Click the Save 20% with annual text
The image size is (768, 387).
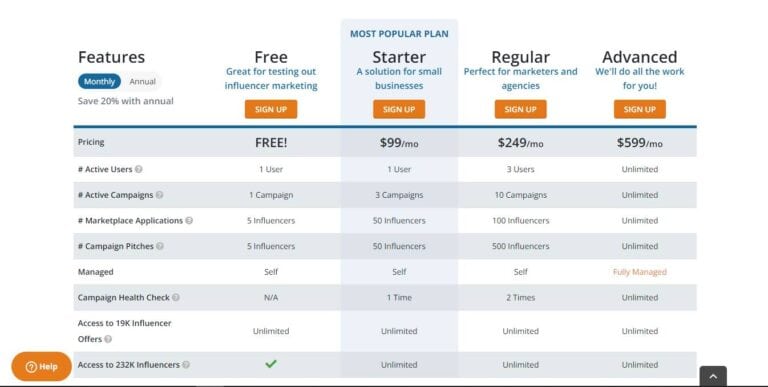[125, 101]
